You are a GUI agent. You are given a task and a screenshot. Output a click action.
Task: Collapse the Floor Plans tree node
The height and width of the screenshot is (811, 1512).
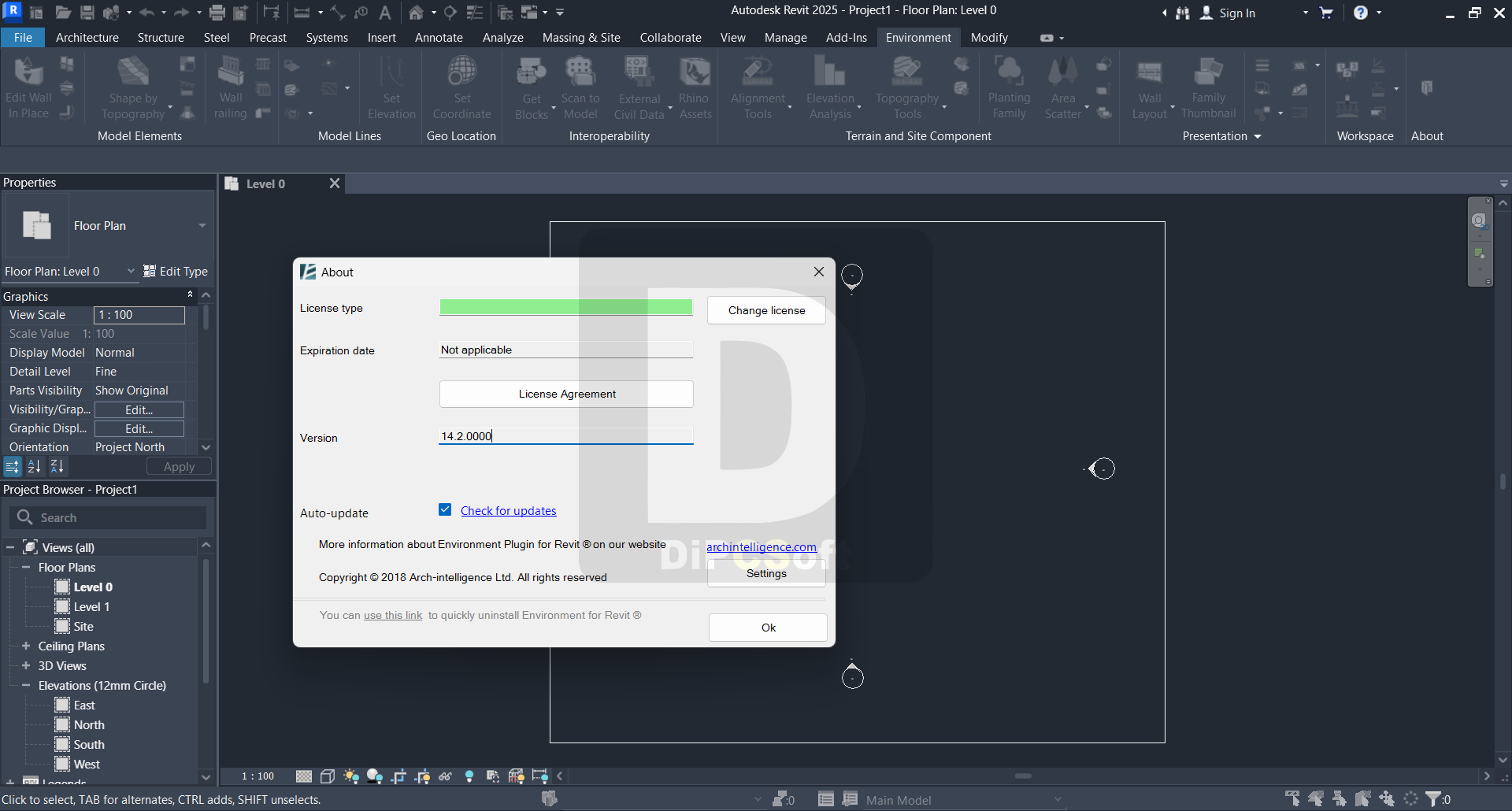coord(26,568)
